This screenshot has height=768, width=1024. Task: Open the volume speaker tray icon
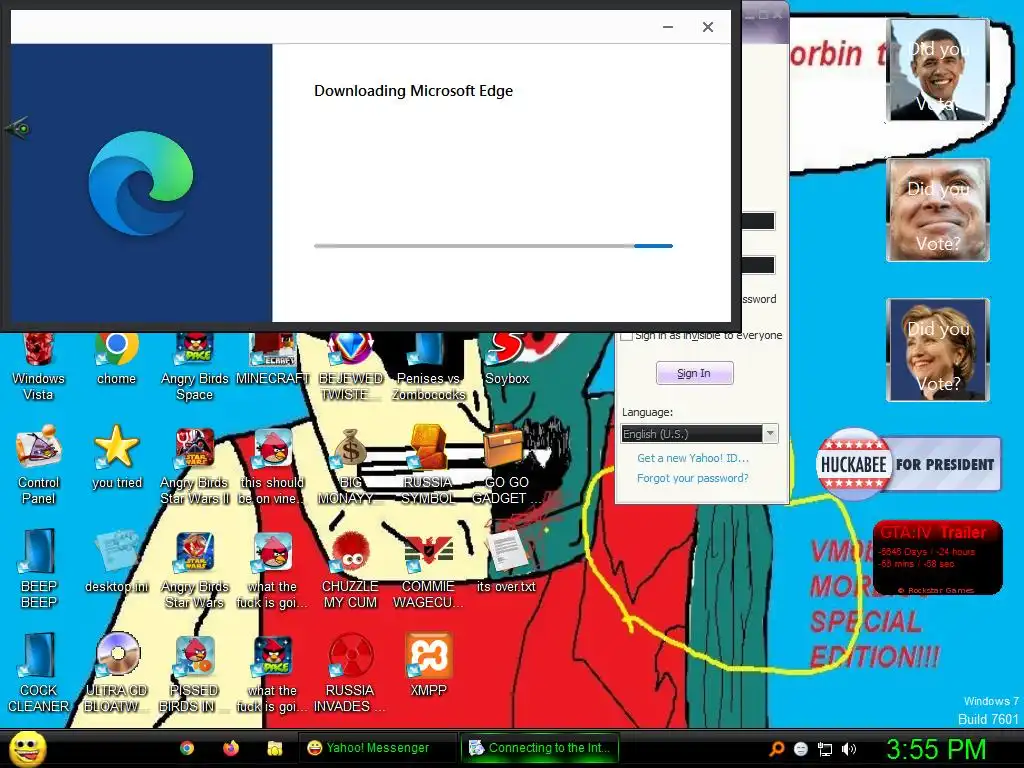click(x=849, y=749)
